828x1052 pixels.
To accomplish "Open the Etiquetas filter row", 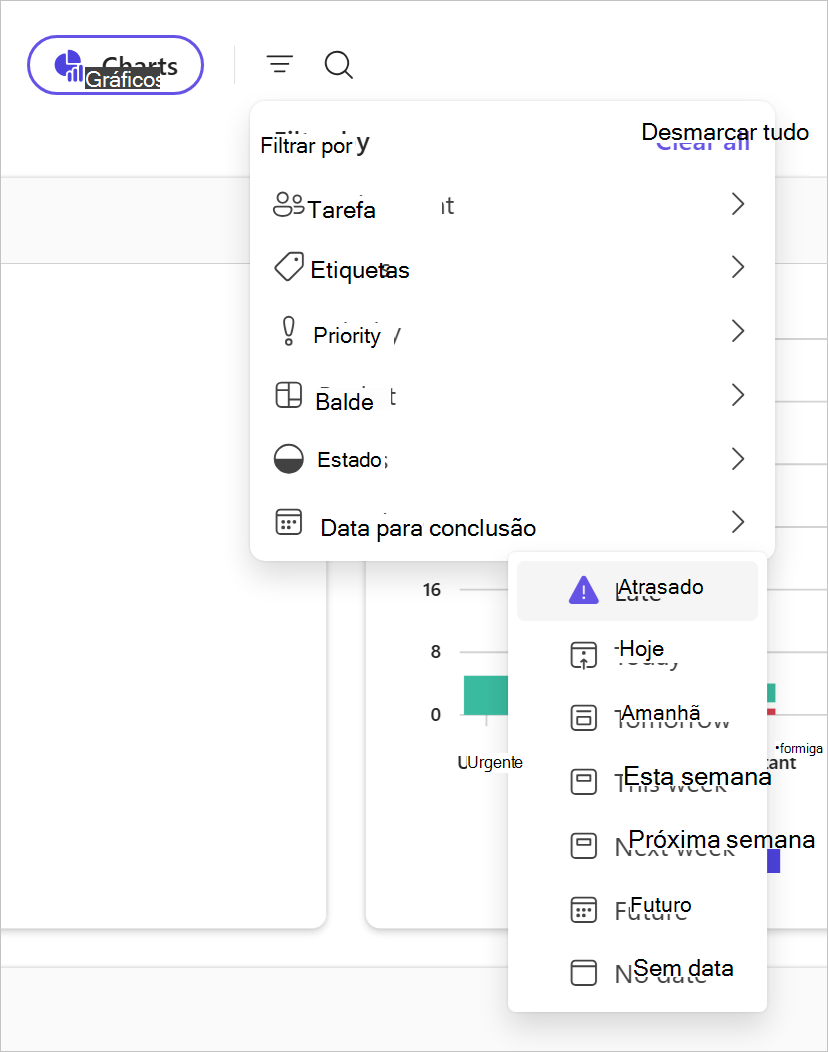I will (511, 267).
